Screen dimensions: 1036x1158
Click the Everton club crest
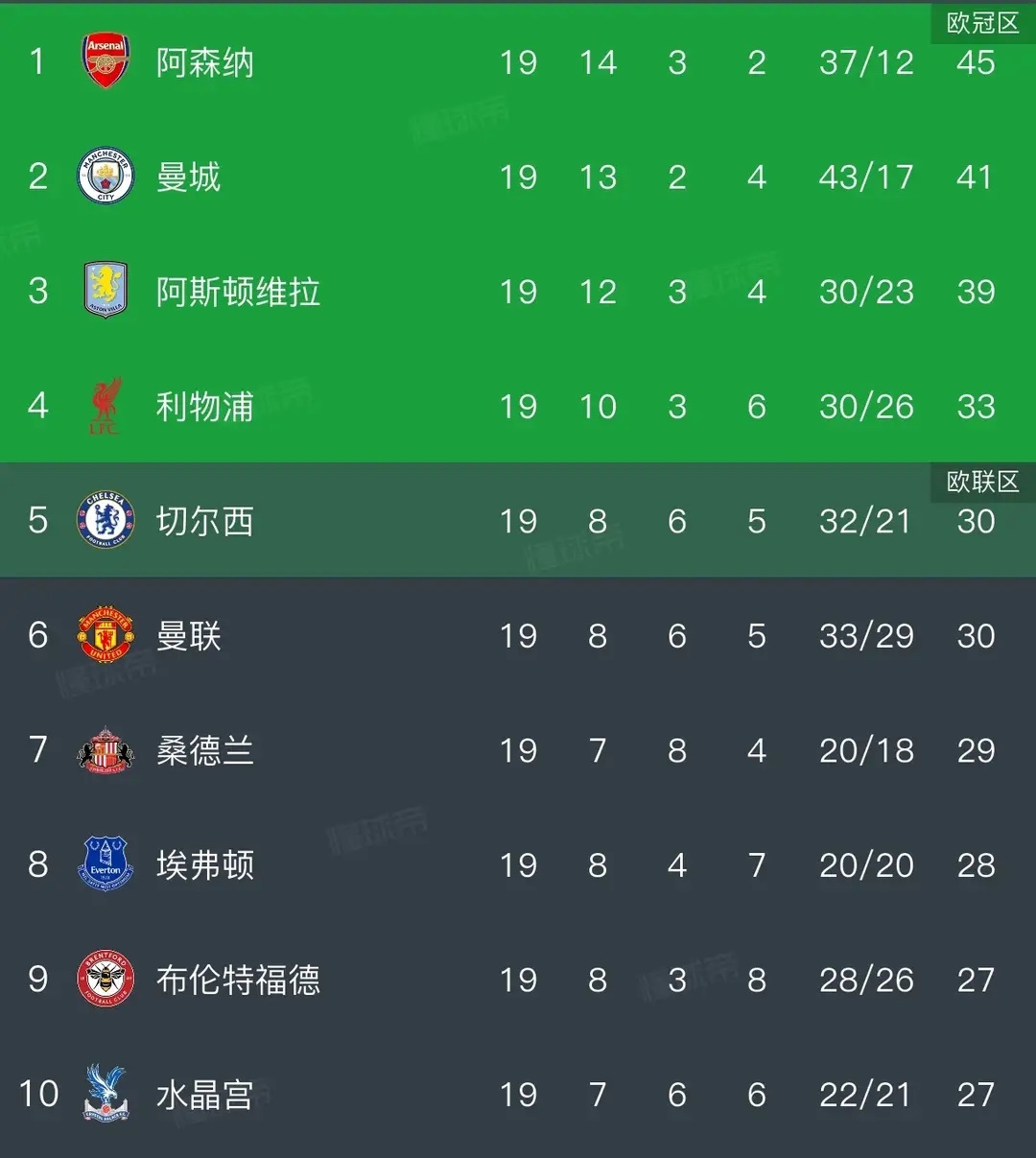106,864
